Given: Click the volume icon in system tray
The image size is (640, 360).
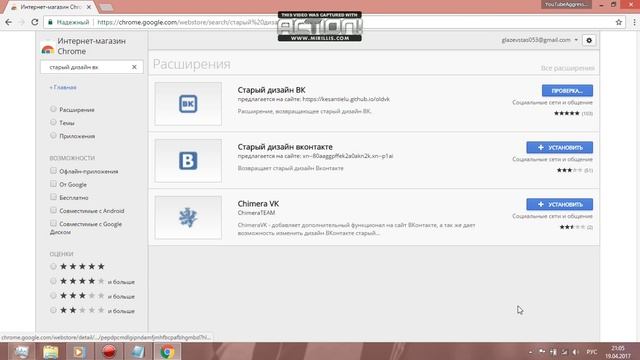Looking at the screenshot, I should (576, 352).
